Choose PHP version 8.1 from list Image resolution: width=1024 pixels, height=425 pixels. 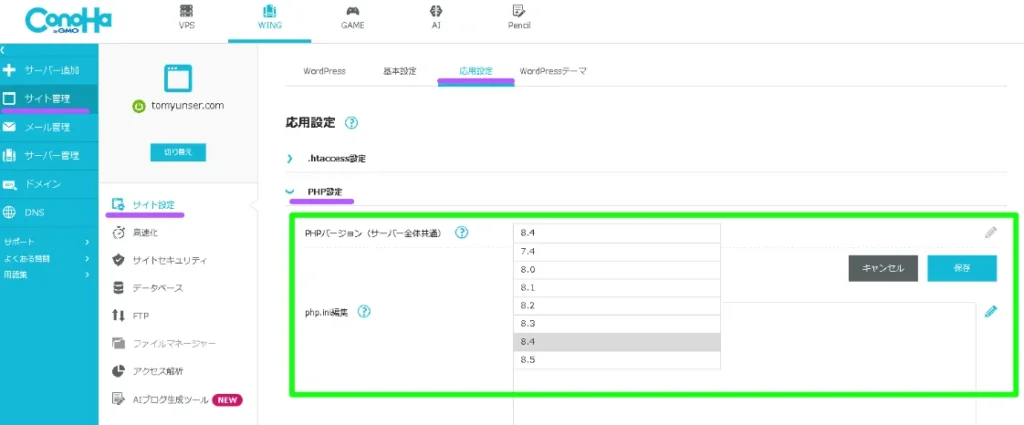[616, 288]
